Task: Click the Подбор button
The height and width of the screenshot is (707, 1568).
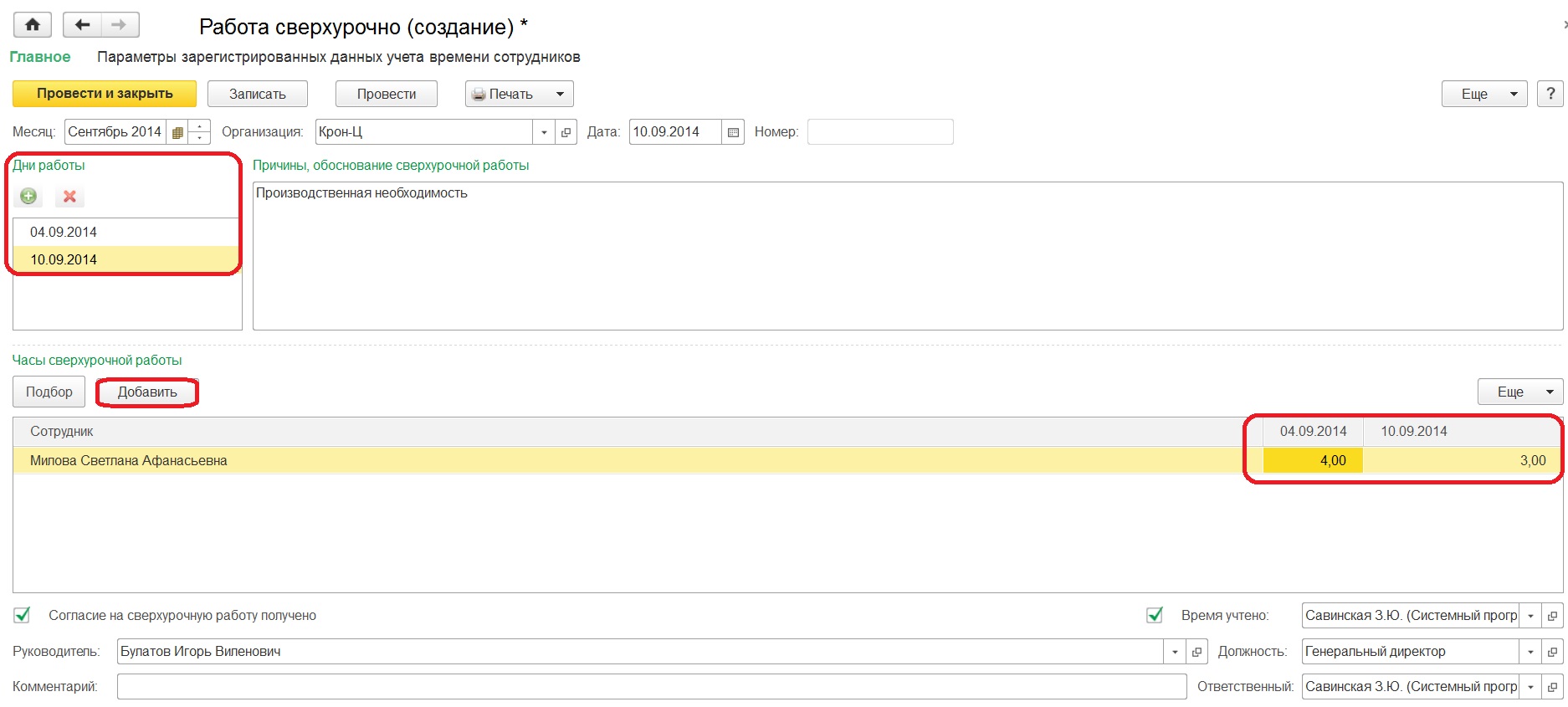Action: click(49, 392)
